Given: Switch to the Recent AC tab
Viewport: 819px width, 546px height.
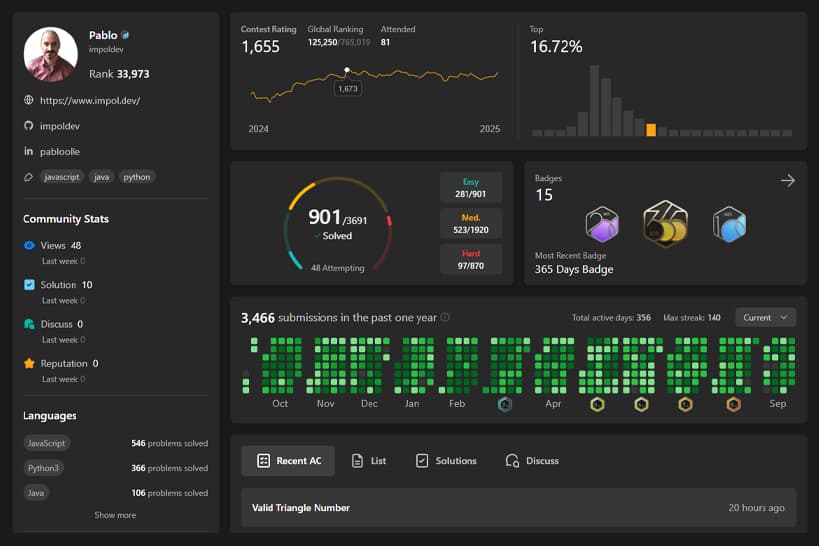Looking at the screenshot, I should (x=288, y=461).
